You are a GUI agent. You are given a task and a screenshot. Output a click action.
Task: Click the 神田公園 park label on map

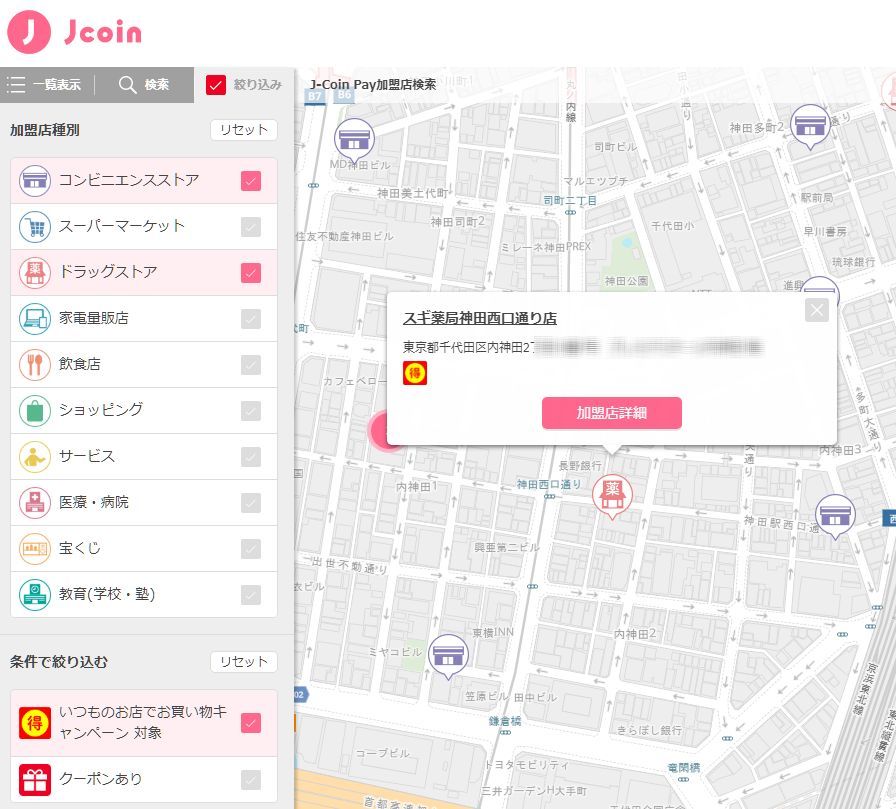[626, 281]
